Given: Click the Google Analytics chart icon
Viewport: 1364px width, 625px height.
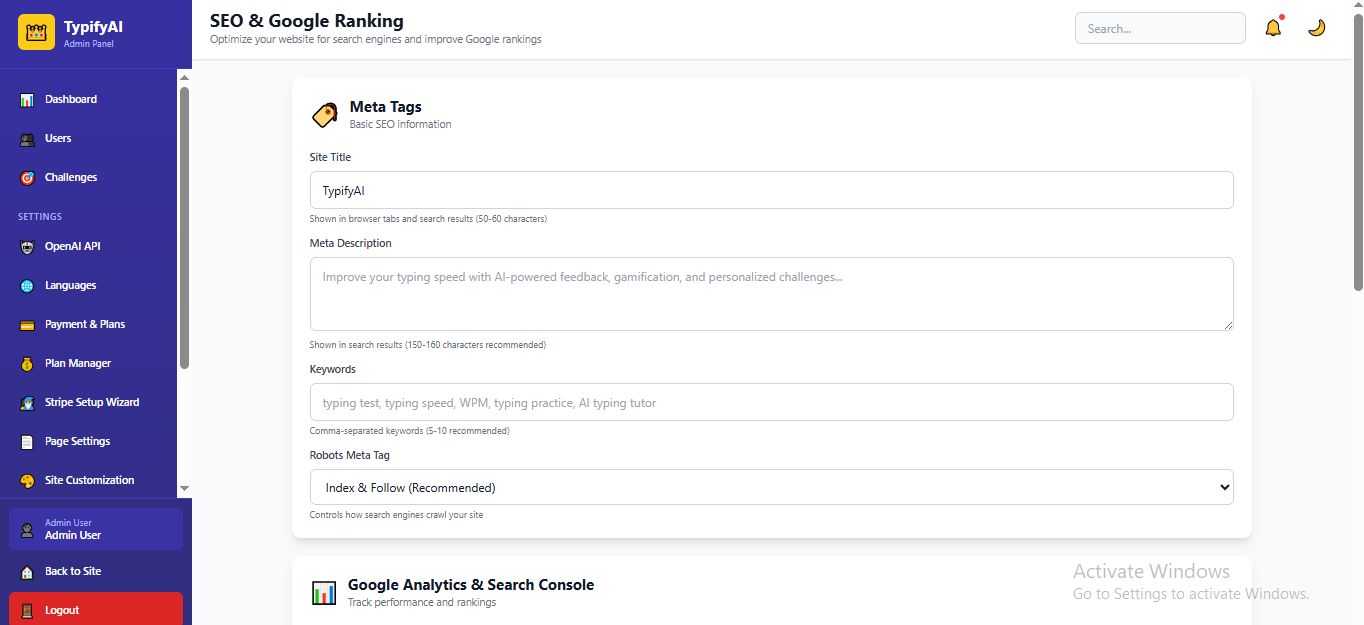Looking at the screenshot, I should (x=323, y=592).
